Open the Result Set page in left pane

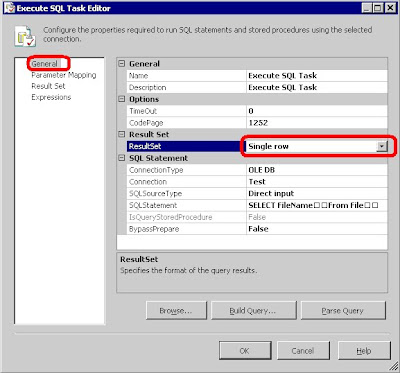[x=48, y=86]
